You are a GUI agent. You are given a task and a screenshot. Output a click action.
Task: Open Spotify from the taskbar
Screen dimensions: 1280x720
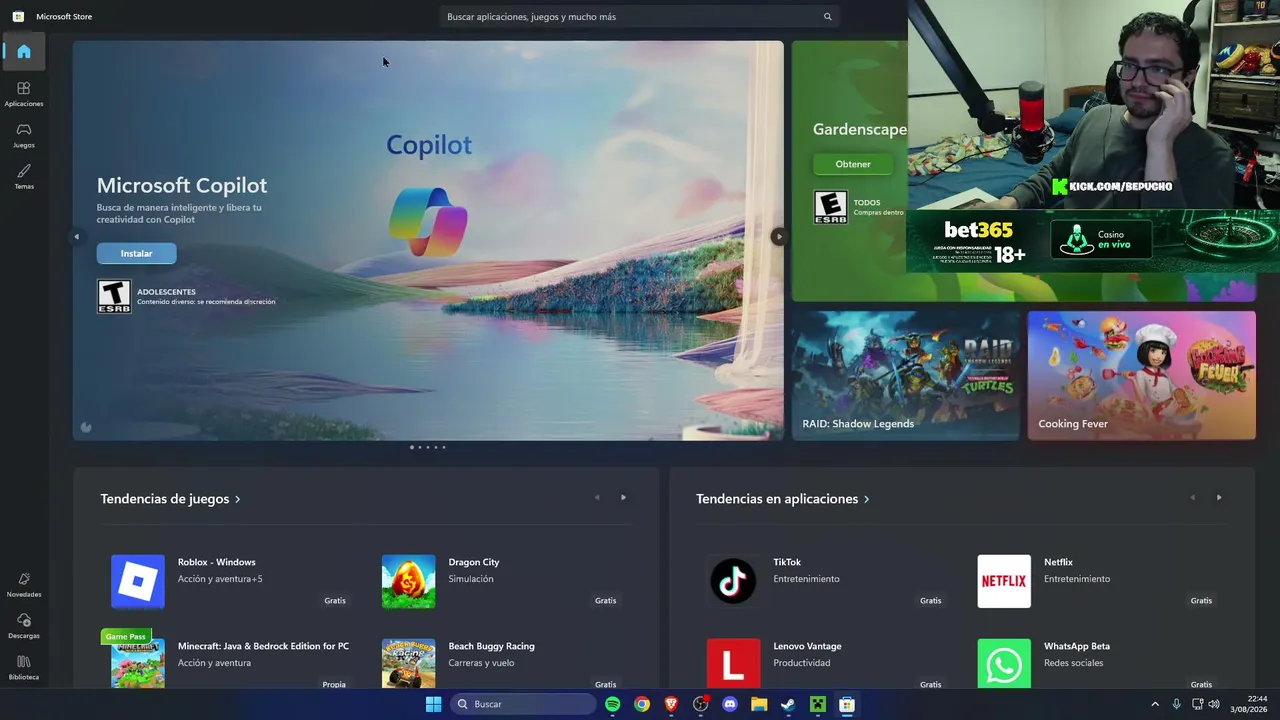click(612, 704)
